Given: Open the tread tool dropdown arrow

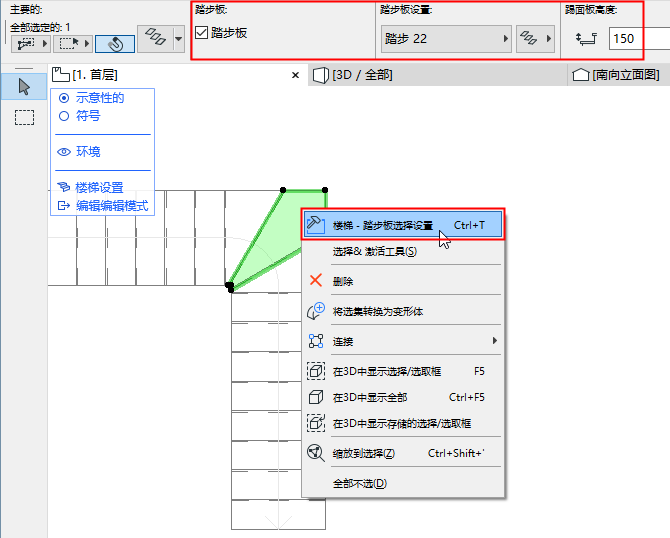Looking at the screenshot, I should pos(179,38).
